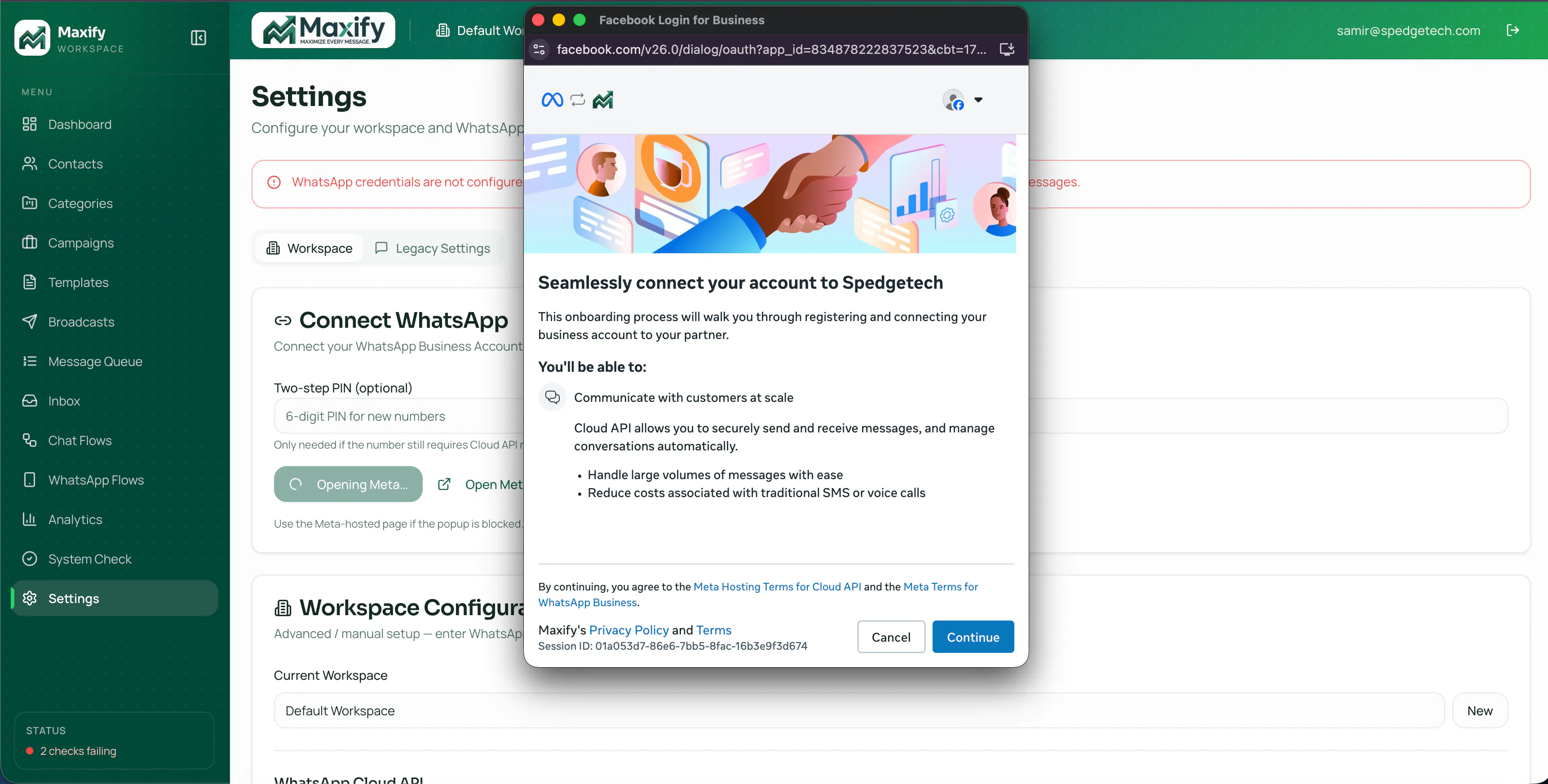Click the samir@spedgetech.com account email
This screenshot has height=784, width=1548.
tap(1408, 31)
